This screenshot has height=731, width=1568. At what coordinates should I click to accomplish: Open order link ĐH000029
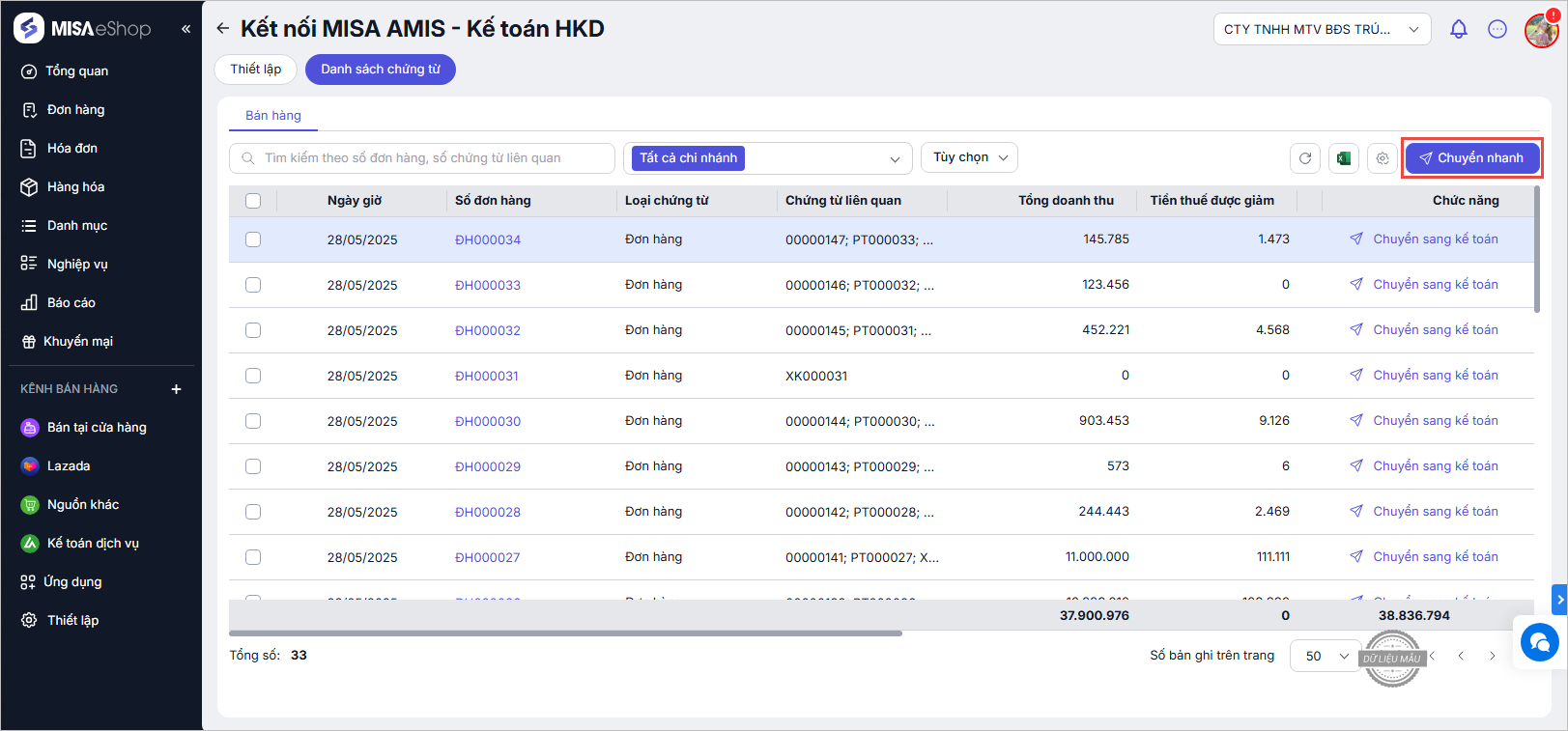pyautogui.click(x=488, y=466)
